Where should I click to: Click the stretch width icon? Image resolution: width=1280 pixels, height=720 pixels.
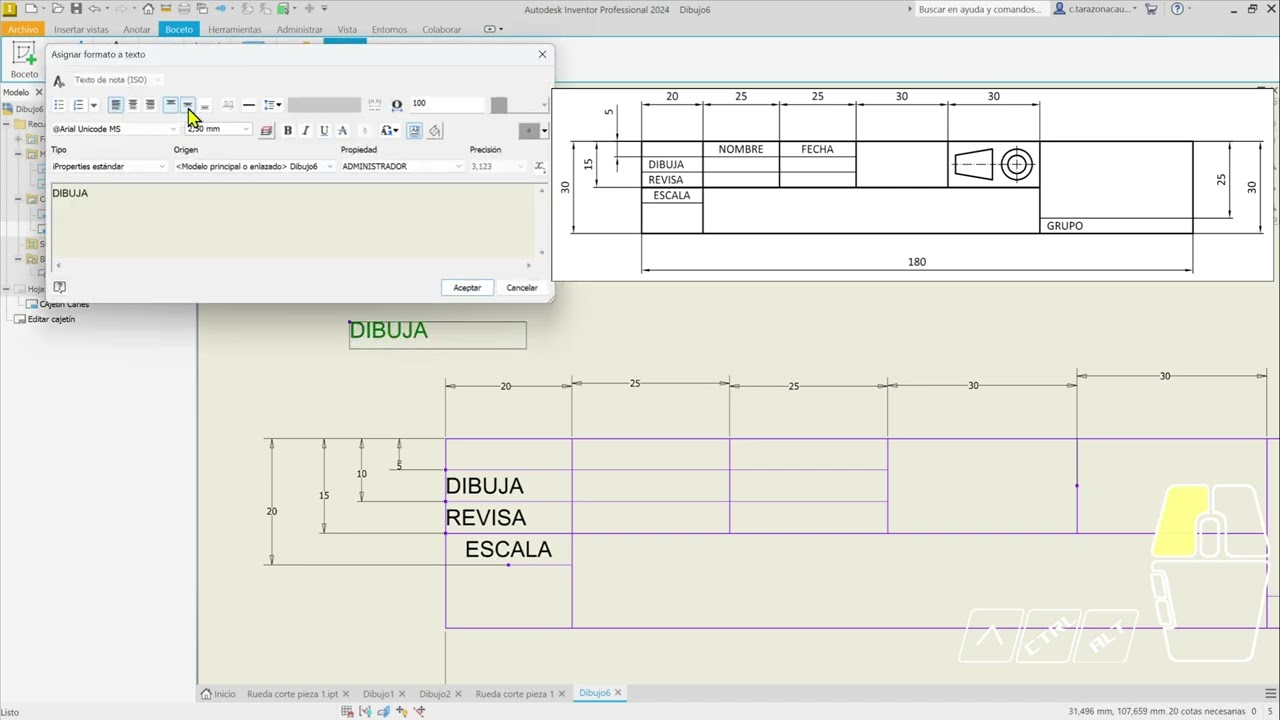(x=397, y=104)
